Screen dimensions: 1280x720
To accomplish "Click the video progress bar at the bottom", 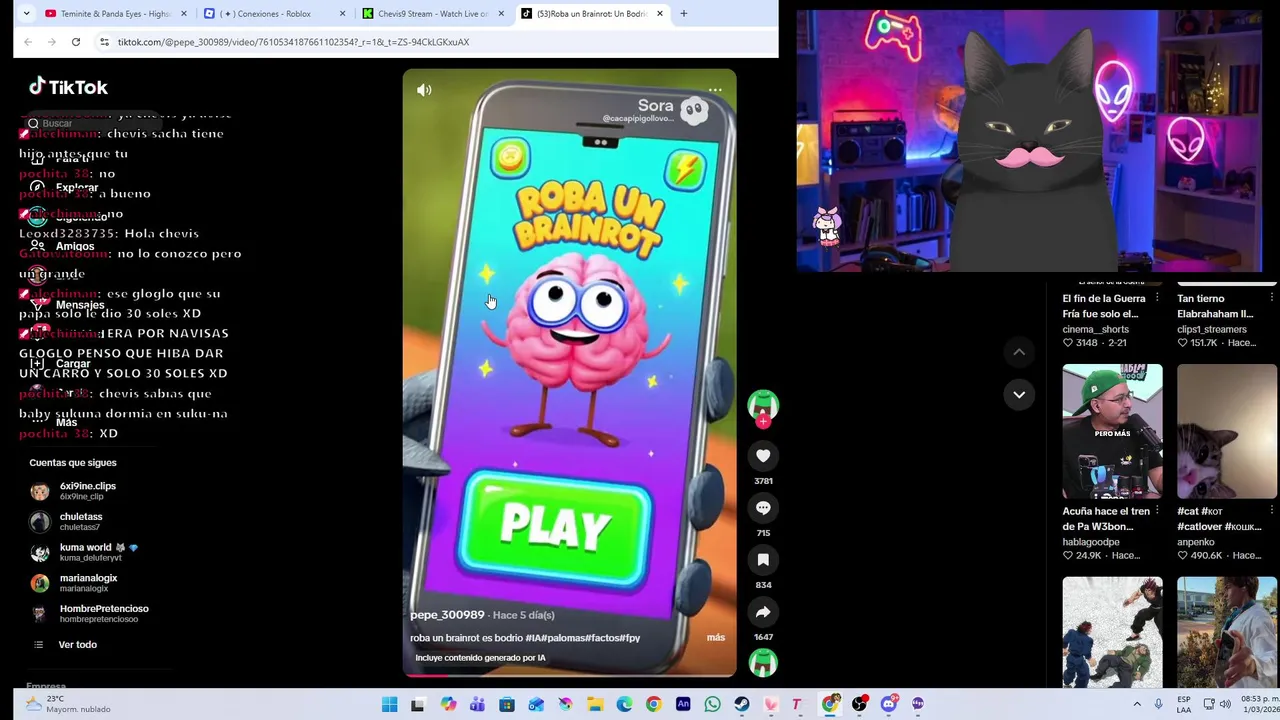I will tap(570, 674).
